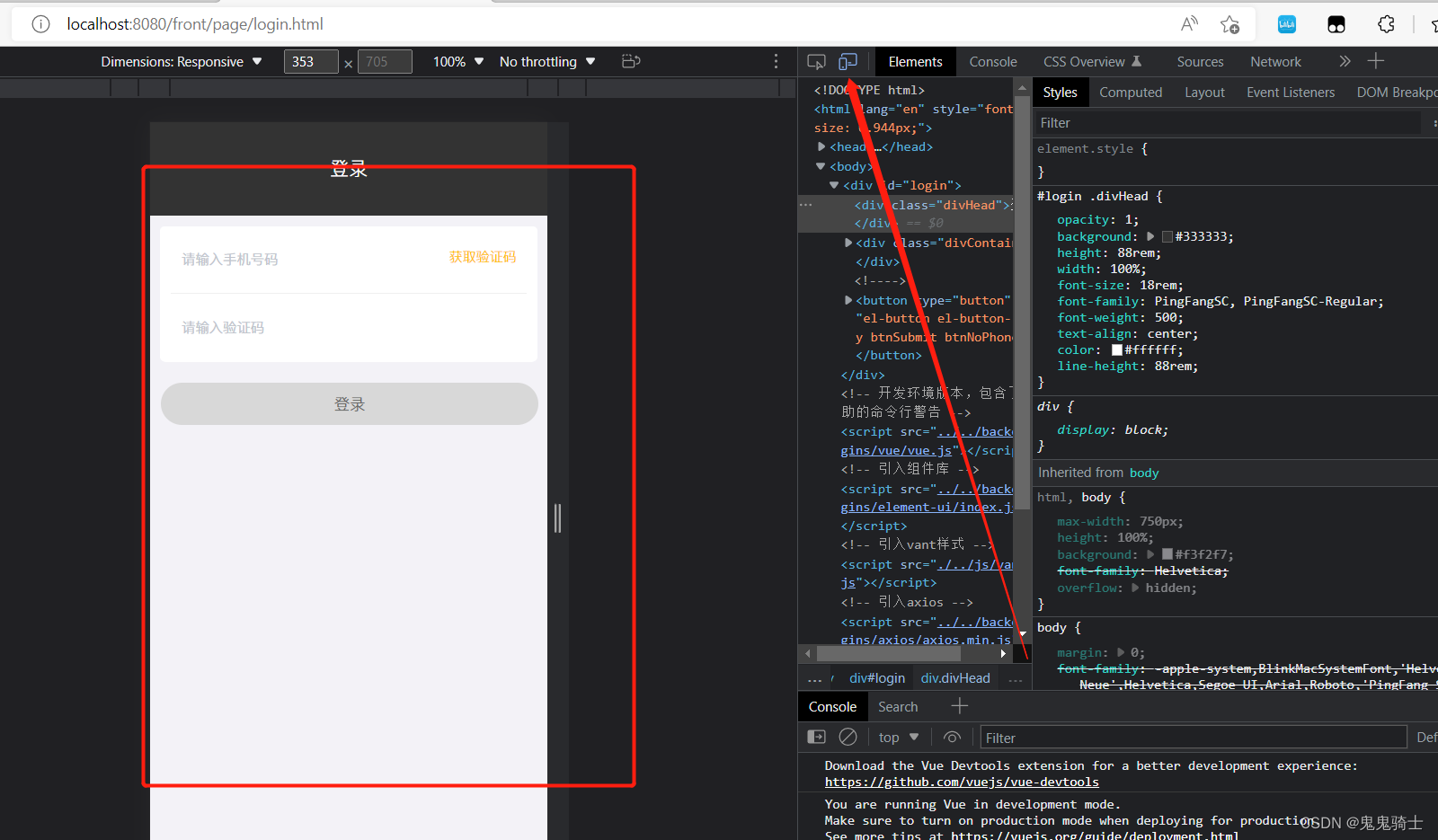This screenshot has height=840, width=1438.
Task: Click the rotate device icon
Action: point(631,61)
